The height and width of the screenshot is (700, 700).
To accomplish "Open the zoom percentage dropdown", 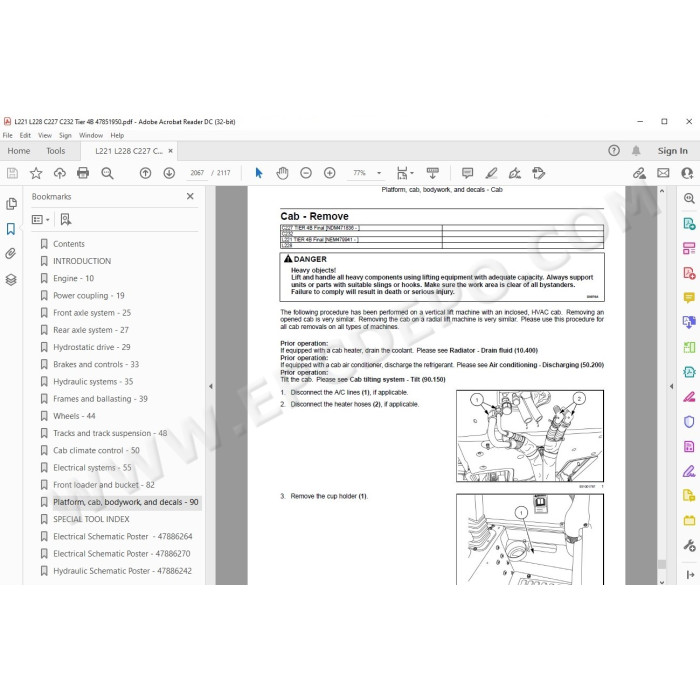I will point(379,173).
